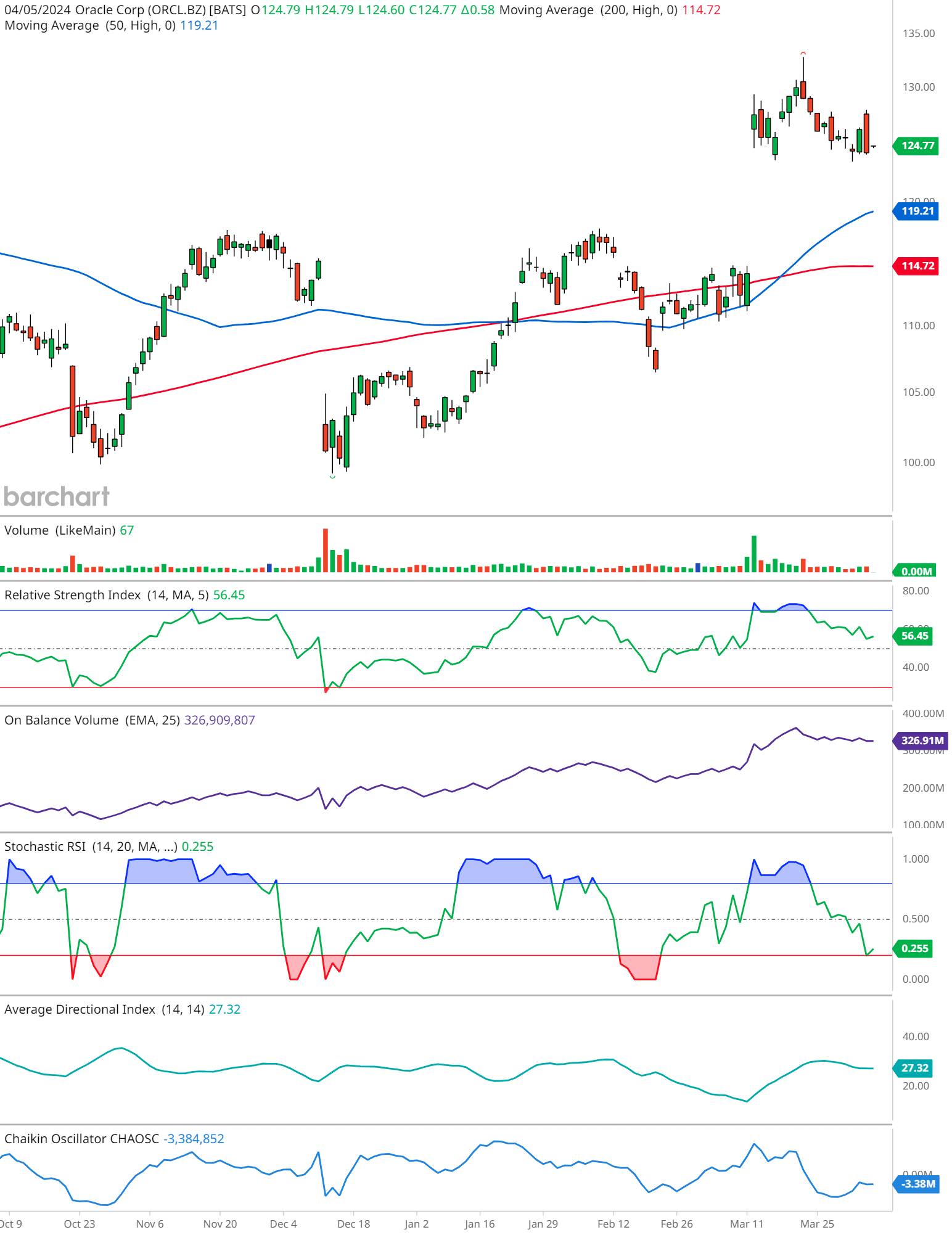
Task: Click the tall green volume bar at Mar 11
Action: (753, 554)
